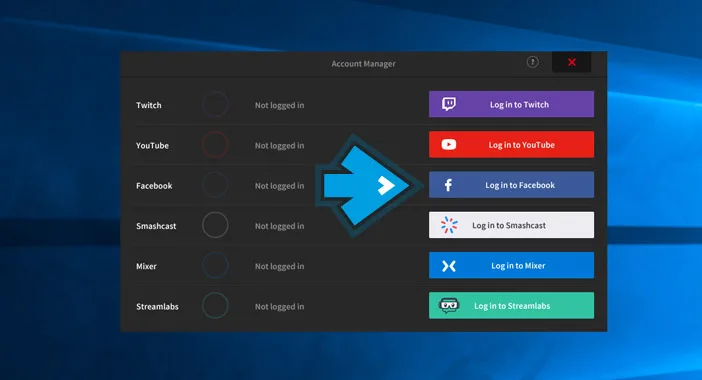
Task: Click Facebook's Not logged in status
Action: [279, 186]
